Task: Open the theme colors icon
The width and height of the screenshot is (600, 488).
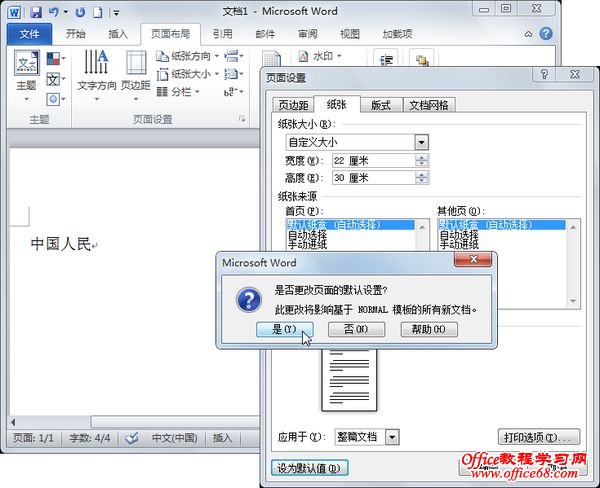Action: pos(55,59)
